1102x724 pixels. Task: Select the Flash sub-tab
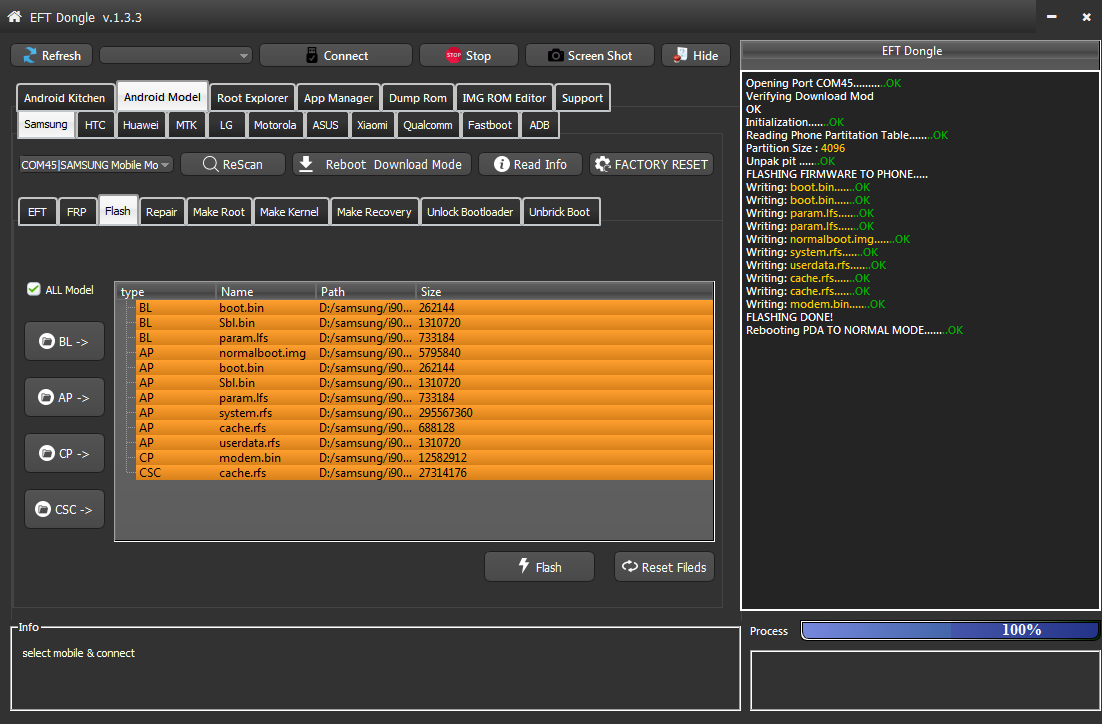click(117, 211)
